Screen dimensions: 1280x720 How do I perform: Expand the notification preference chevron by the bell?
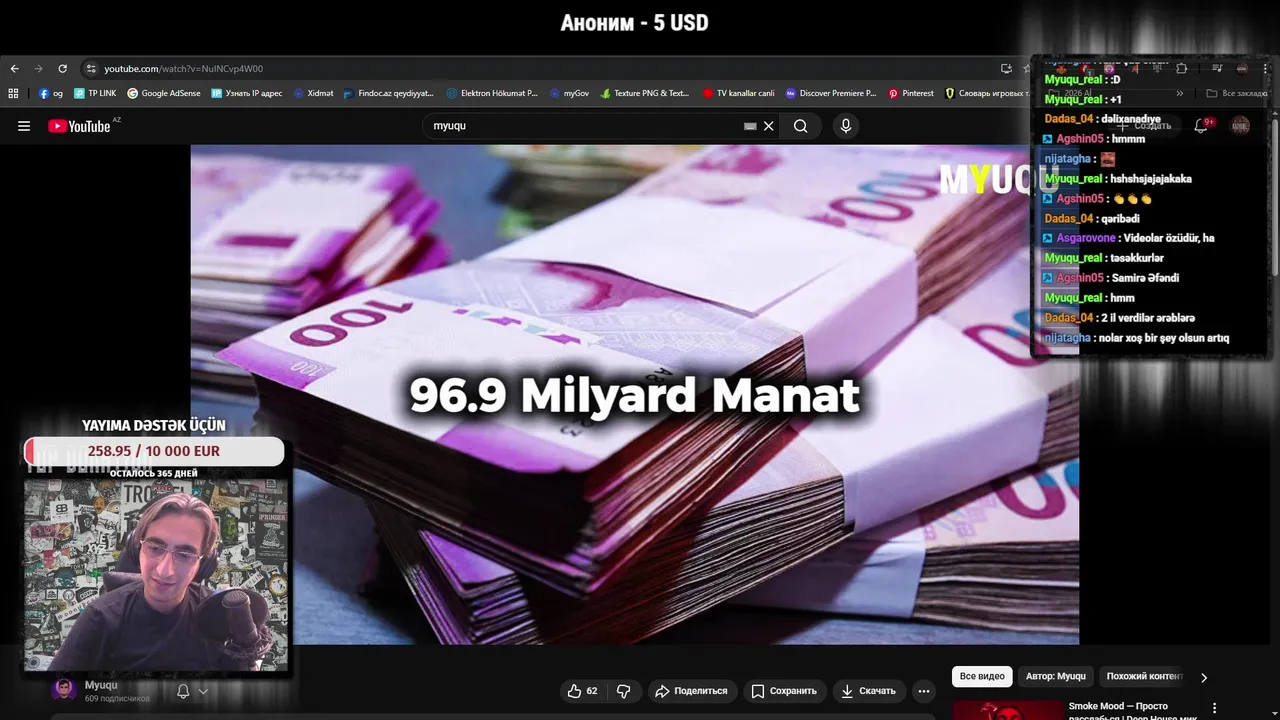[203, 691]
